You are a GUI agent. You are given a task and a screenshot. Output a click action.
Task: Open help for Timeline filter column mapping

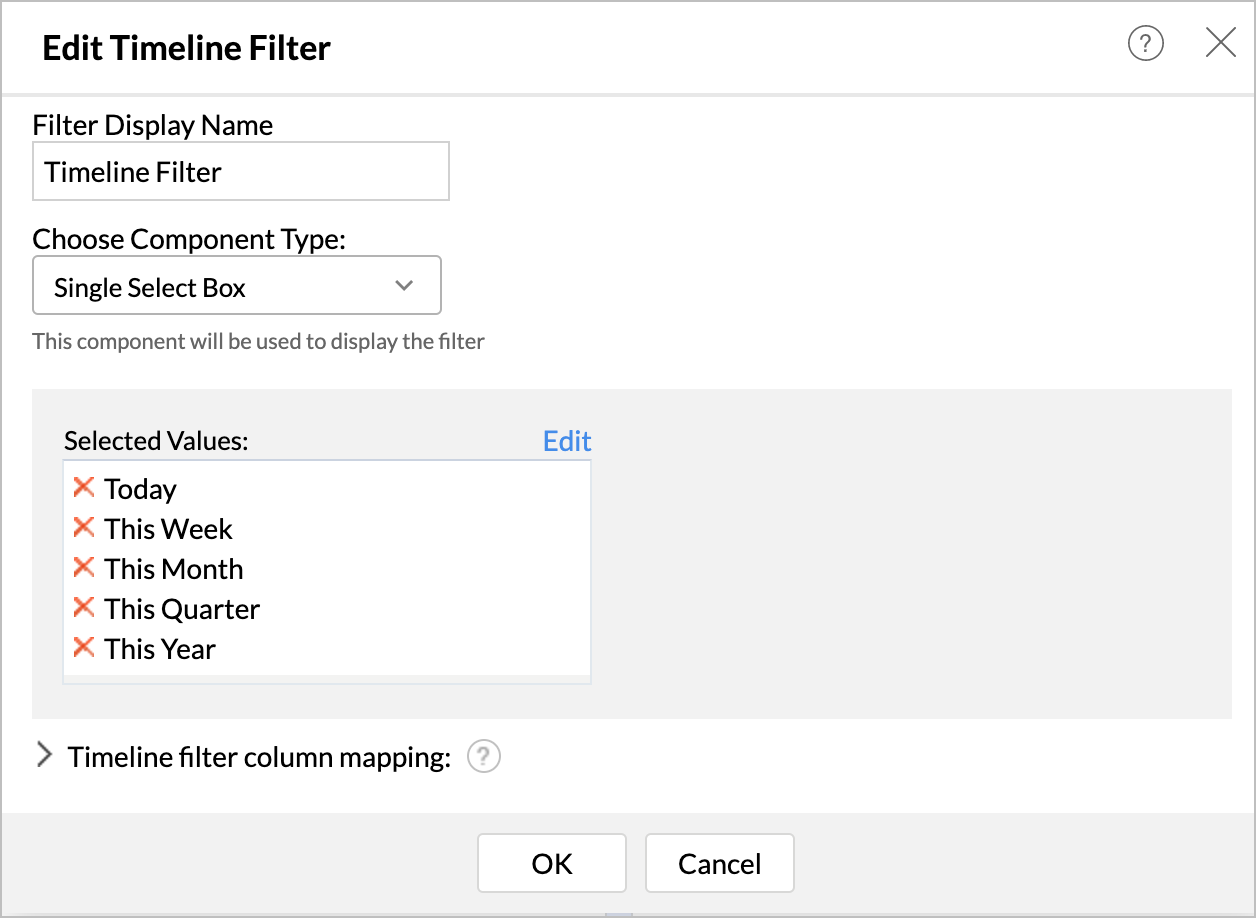tap(483, 757)
